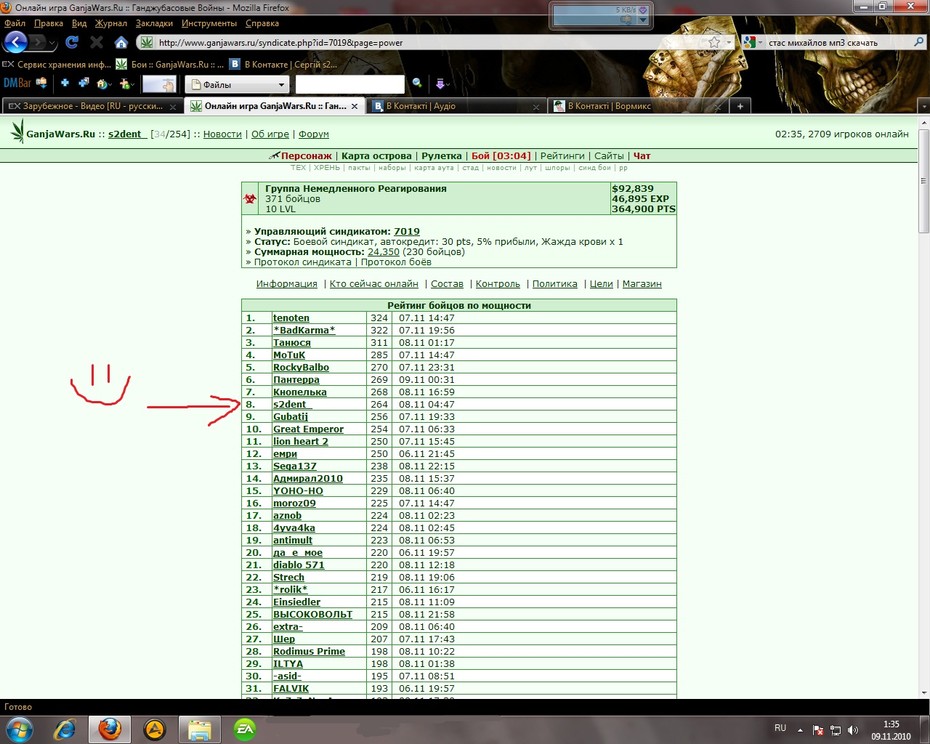Open the red Чат link
The image size is (930, 744).
[x=642, y=156]
